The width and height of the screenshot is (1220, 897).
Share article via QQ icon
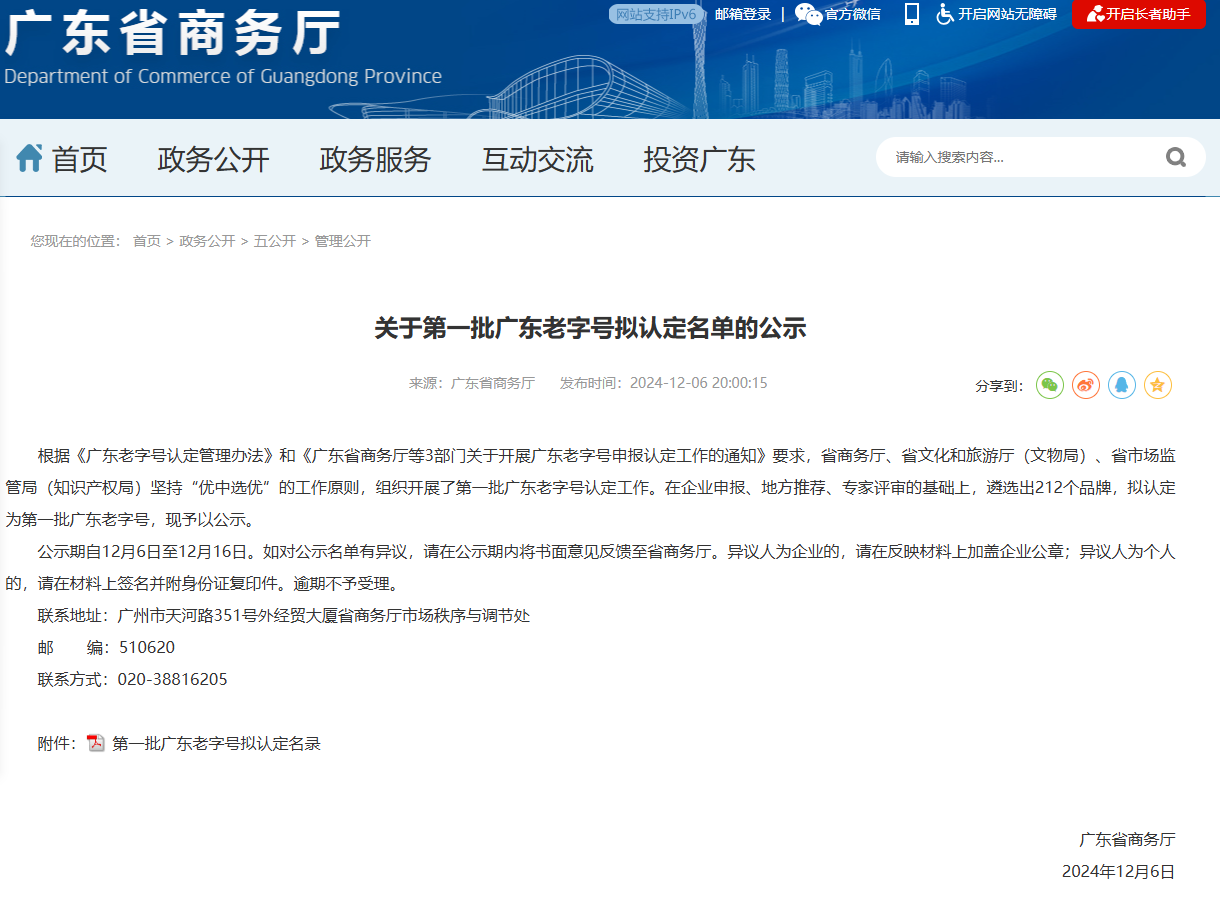coord(1121,385)
